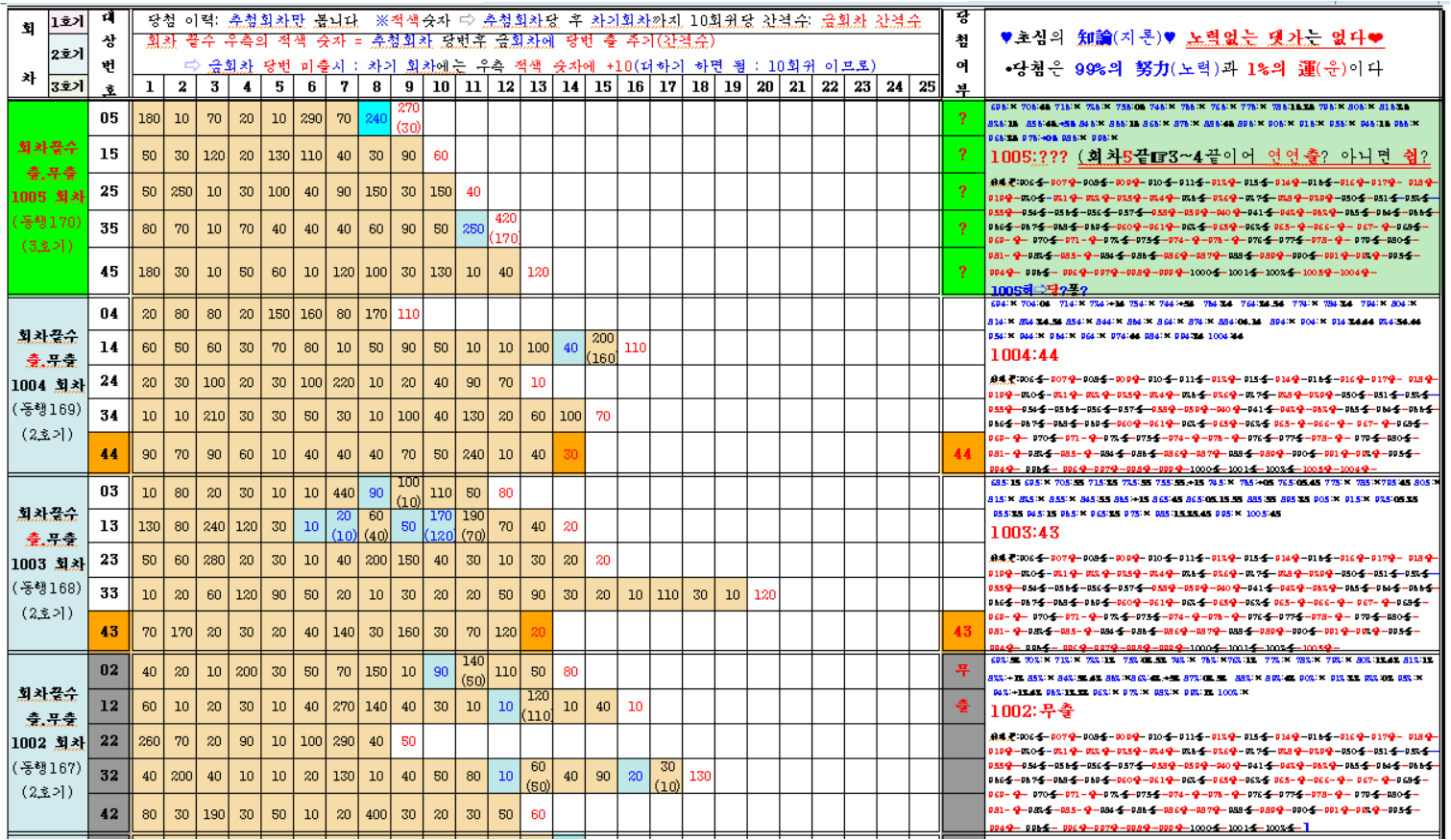The height and width of the screenshot is (840, 1451).
Task: Click the orange "44" row label cell
Action: (x=109, y=454)
